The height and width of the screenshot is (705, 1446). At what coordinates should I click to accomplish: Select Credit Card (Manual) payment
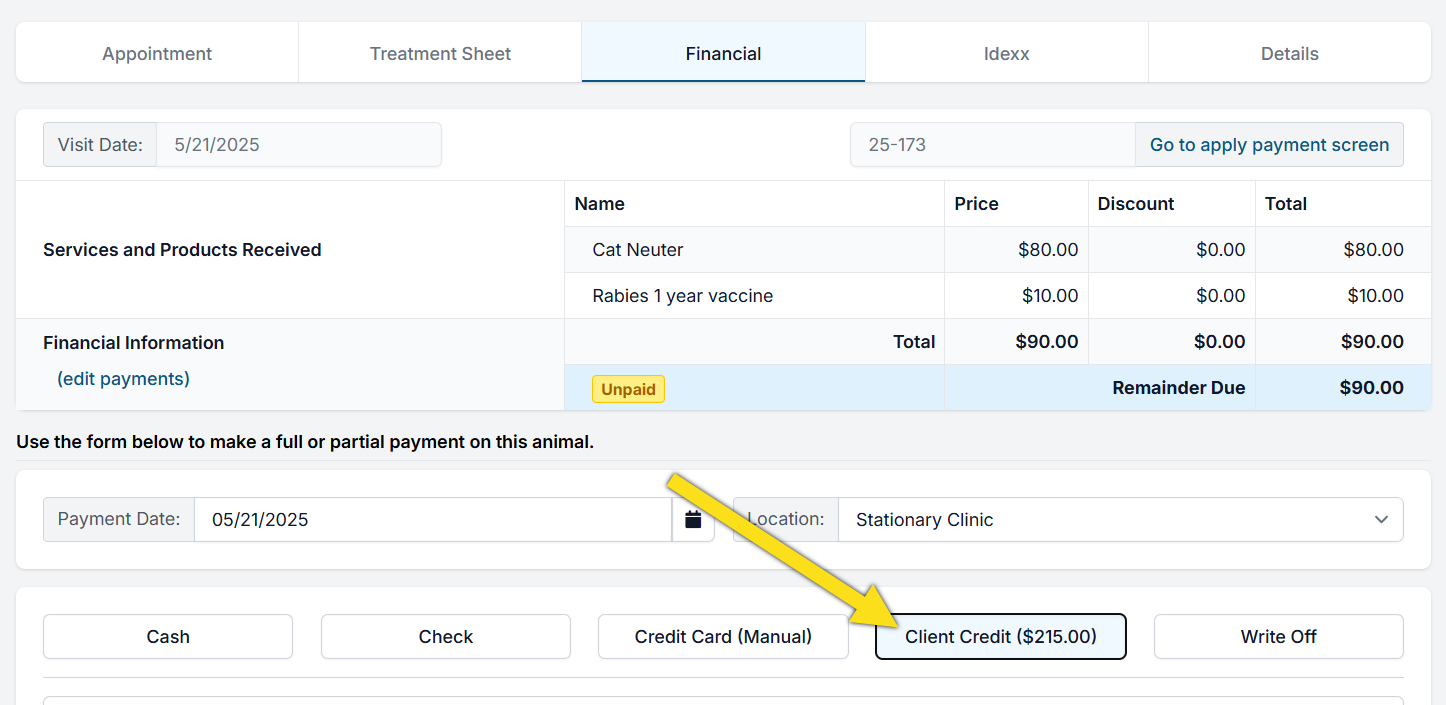[x=723, y=637]
